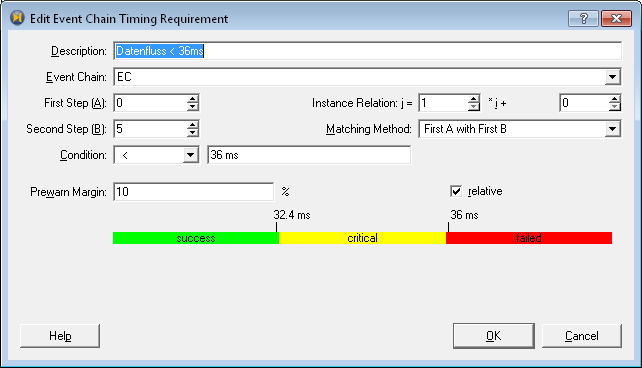Viewport: 642px width, 368px height.
Task: Click the percent sign after Prewarn Margin
Action: (285, 192)
